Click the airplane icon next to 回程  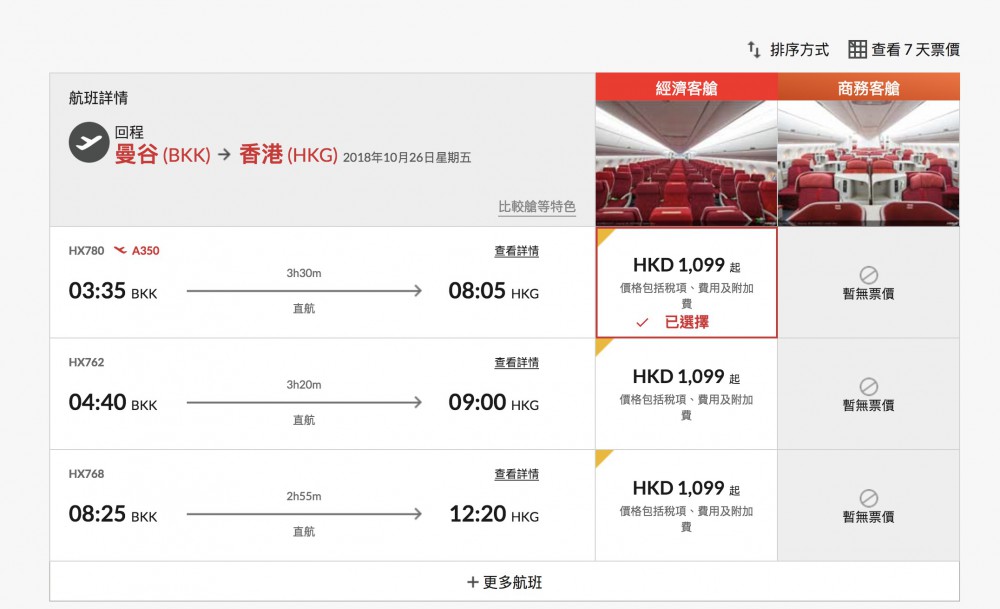pyautogui.click(x=89, y=143)
